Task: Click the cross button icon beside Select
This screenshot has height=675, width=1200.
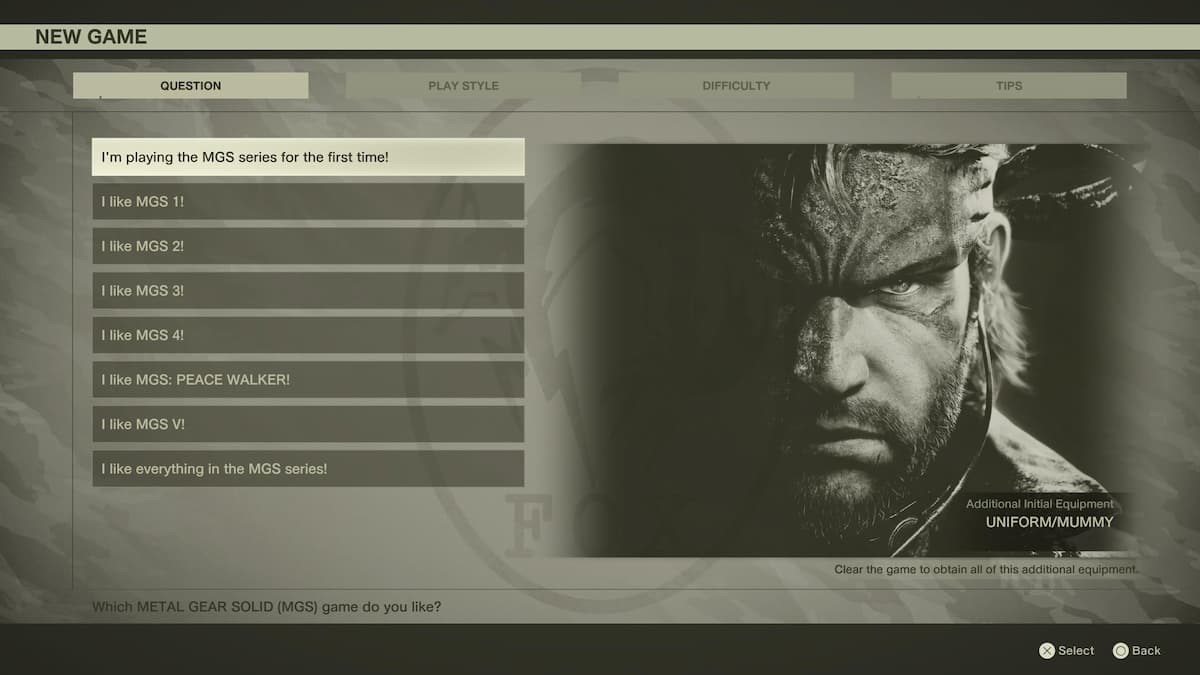Action: (x=1046, y=651)
